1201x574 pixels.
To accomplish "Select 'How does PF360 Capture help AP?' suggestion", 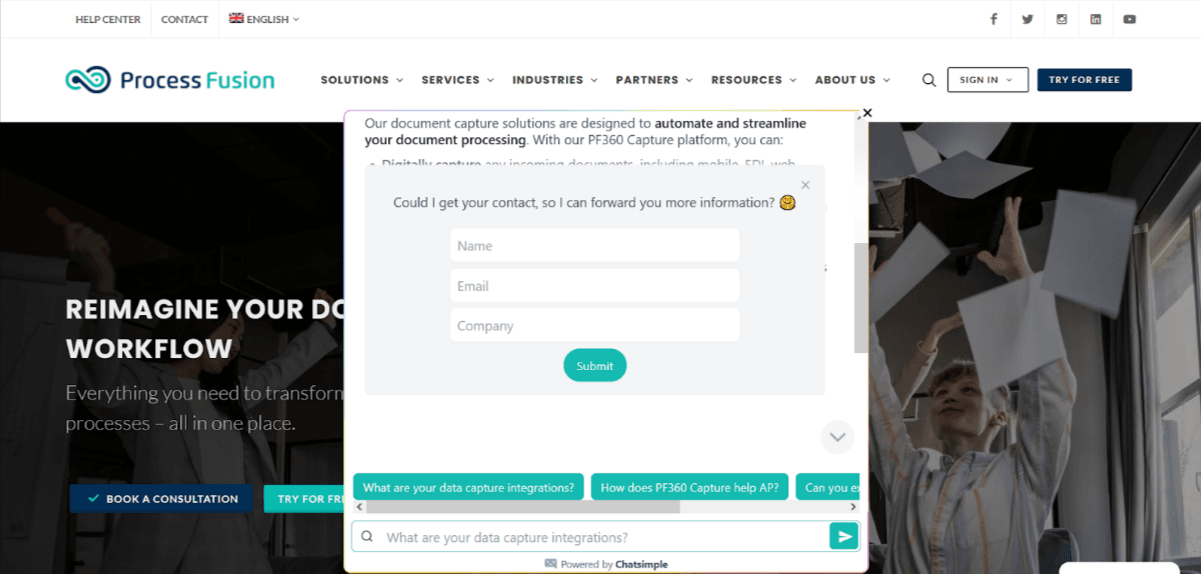I will click(690, 487).
